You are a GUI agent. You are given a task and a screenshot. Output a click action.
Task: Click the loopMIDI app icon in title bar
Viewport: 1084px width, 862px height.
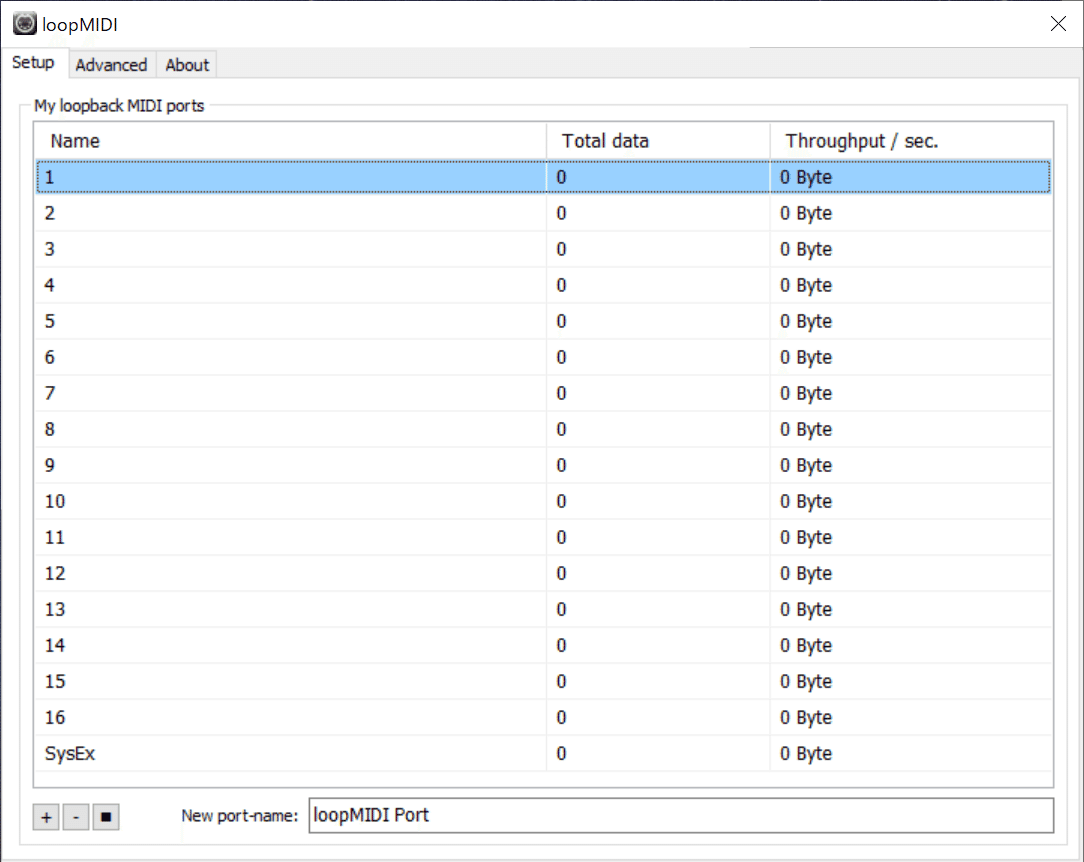point(25,24)
